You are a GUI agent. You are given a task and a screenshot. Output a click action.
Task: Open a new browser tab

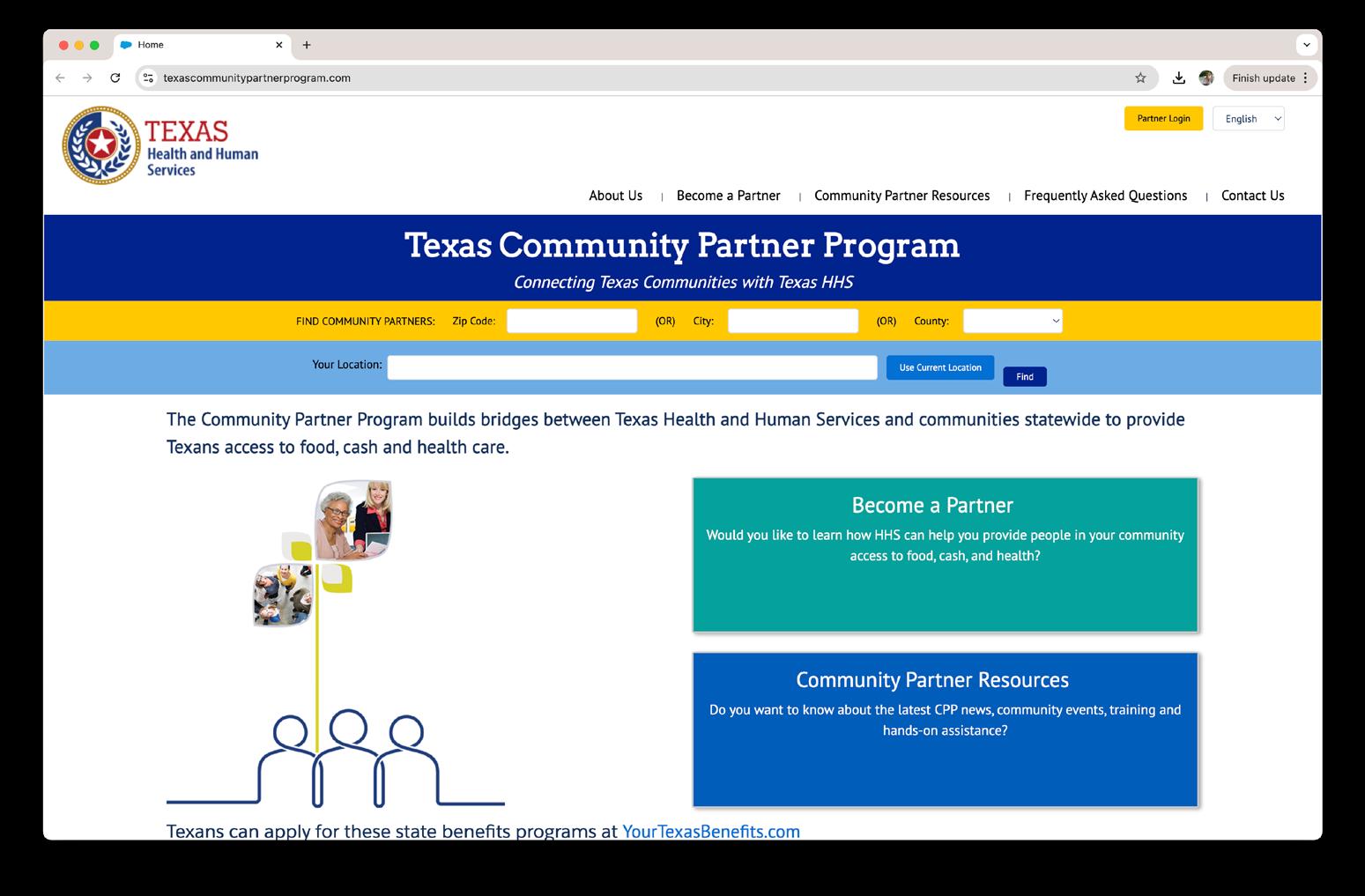307,45
